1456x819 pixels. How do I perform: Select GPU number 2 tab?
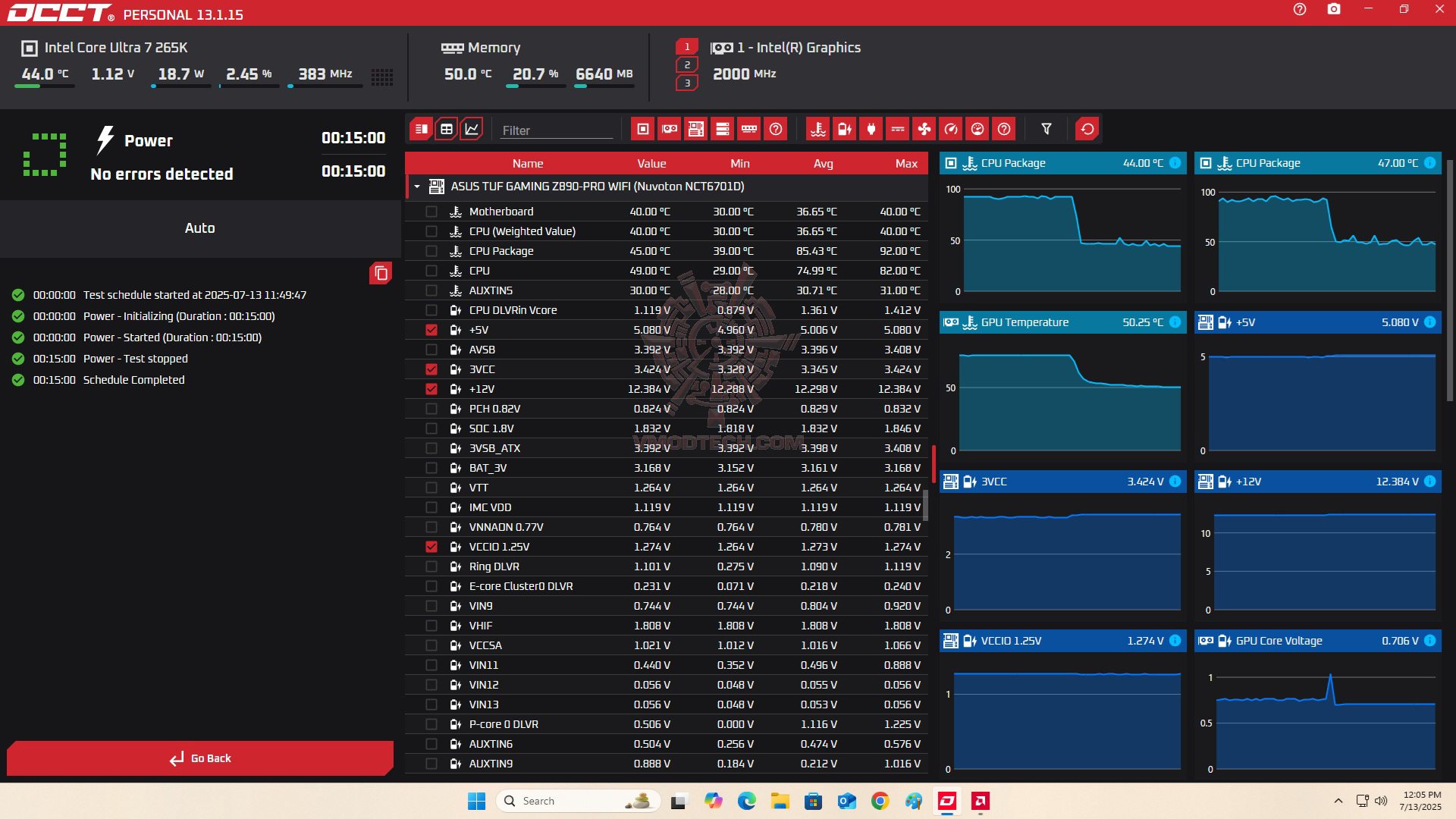[x=687, y=65]
